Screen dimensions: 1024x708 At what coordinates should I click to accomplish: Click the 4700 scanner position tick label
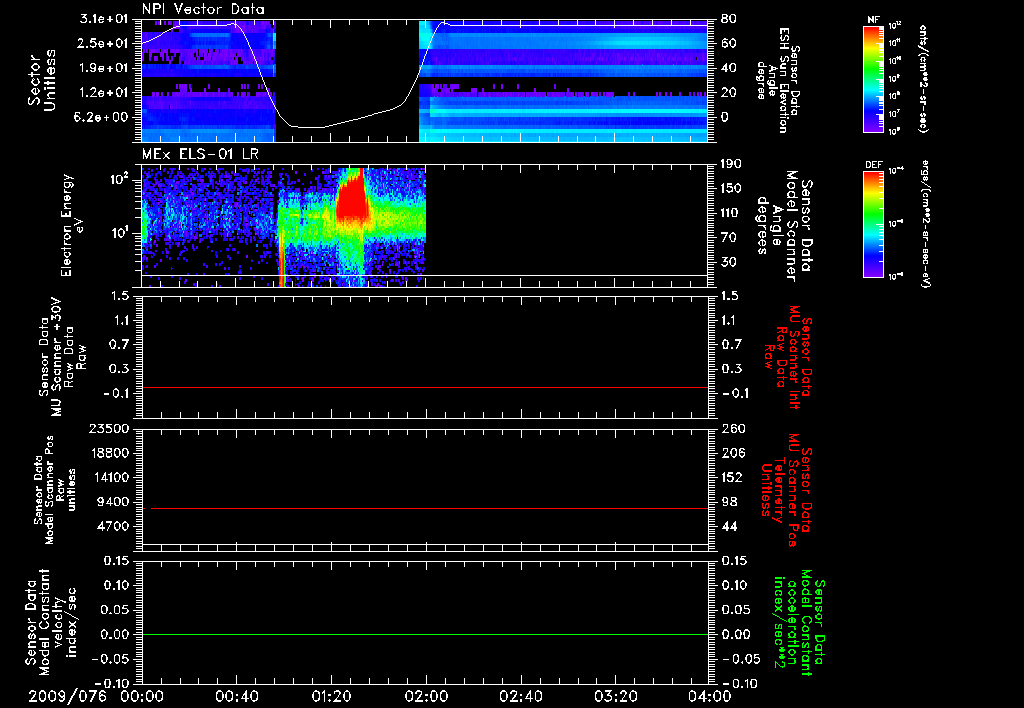[112, 526]
